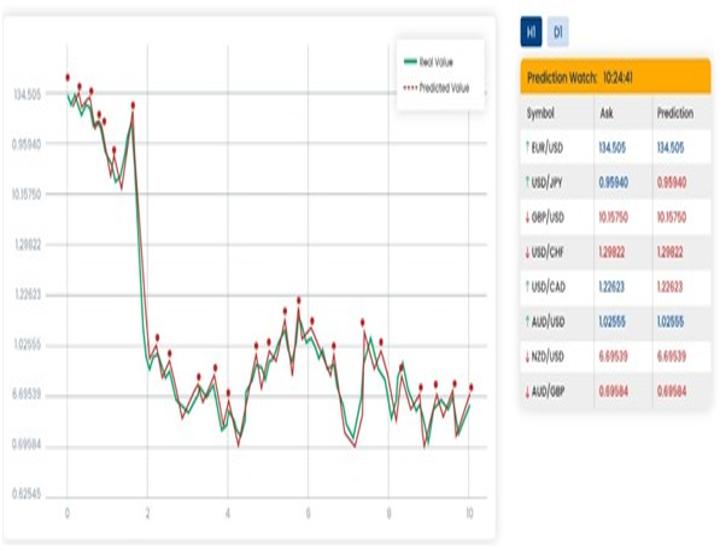Click the up arrow beside USD/JPY
This screenshot has width=720, height=550.
527,183
